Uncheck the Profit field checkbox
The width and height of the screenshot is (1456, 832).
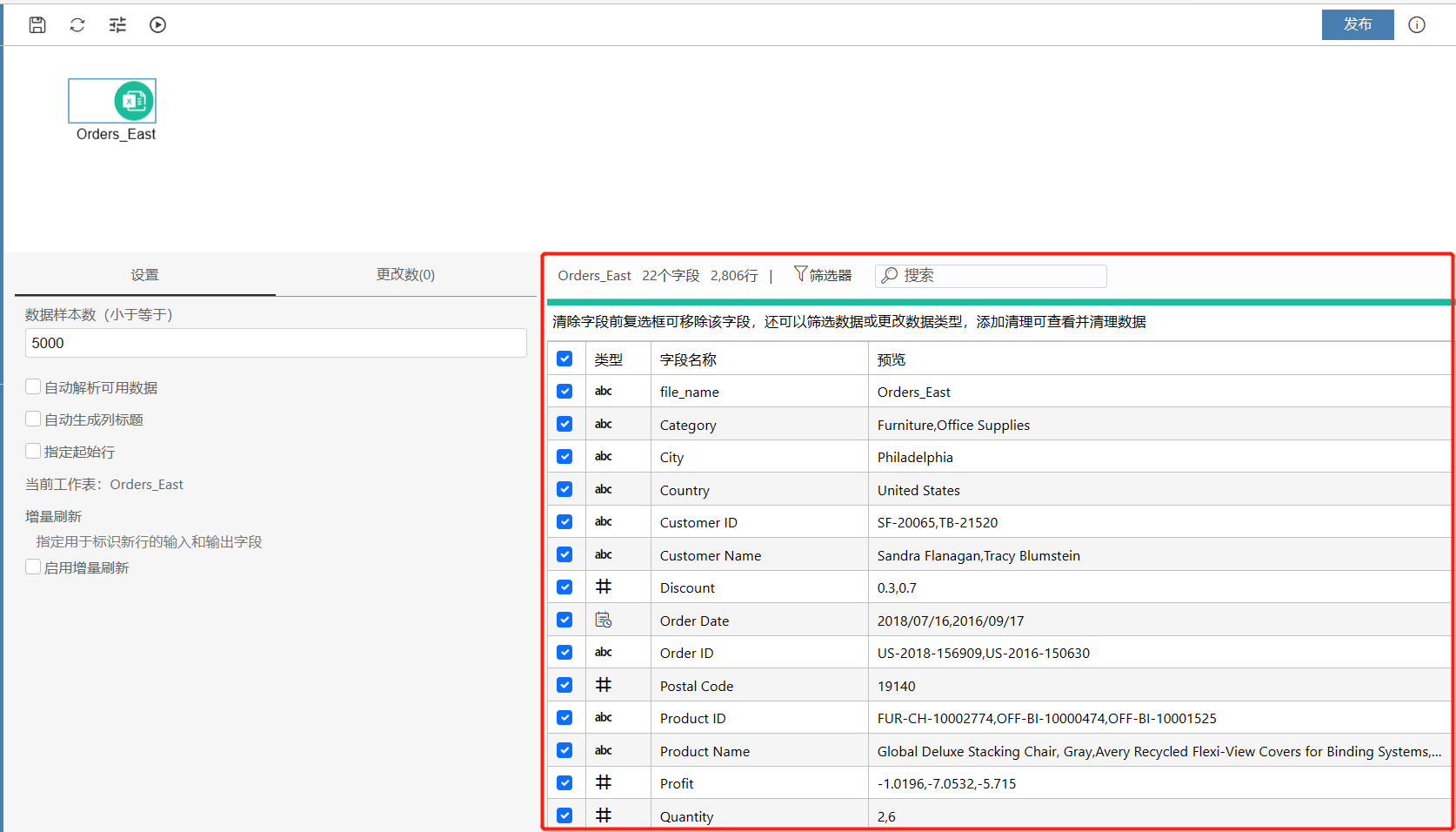[x=564, y=782]
